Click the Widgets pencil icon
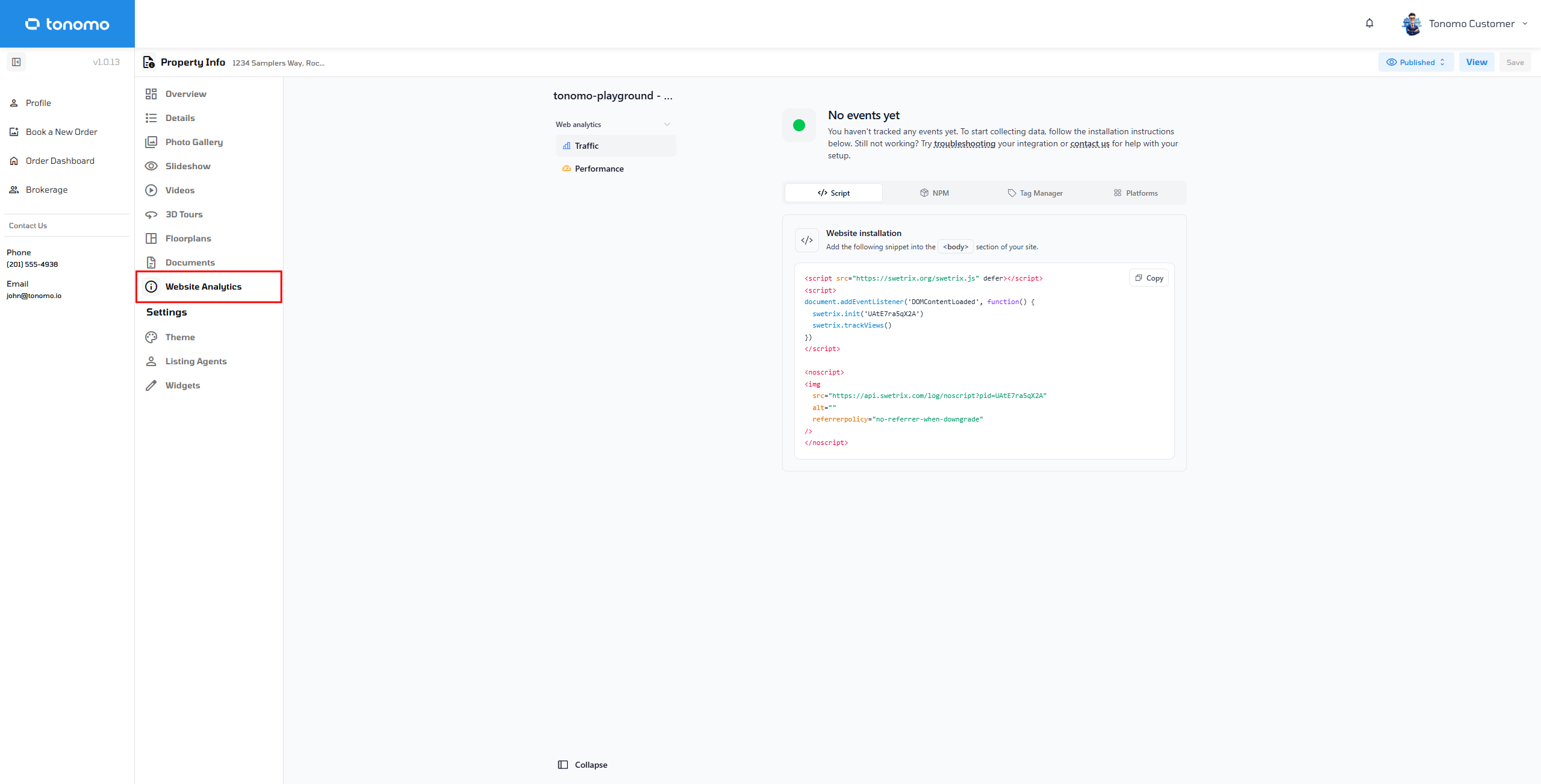Image resolution: width=1541 pixels, height=784 pixels. (151, 385)
